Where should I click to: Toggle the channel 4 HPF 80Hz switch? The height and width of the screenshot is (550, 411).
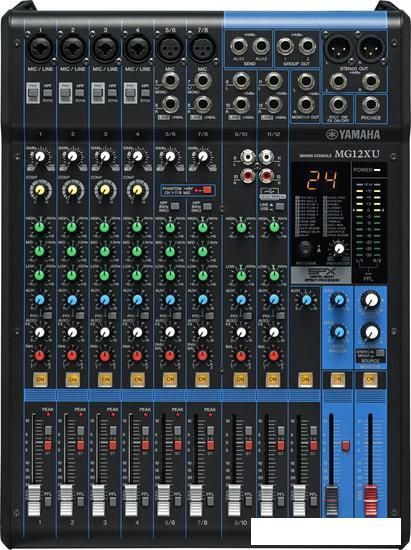[x=145, y=93]
